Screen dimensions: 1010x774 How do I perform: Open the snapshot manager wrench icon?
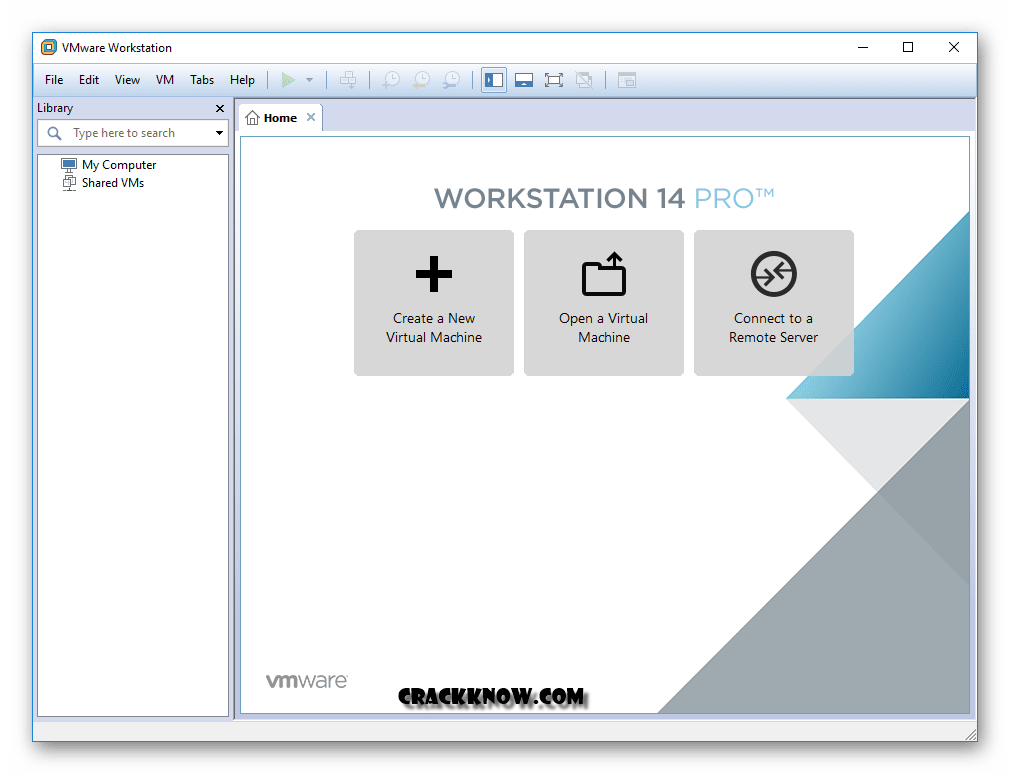click(x=452, y=80)
